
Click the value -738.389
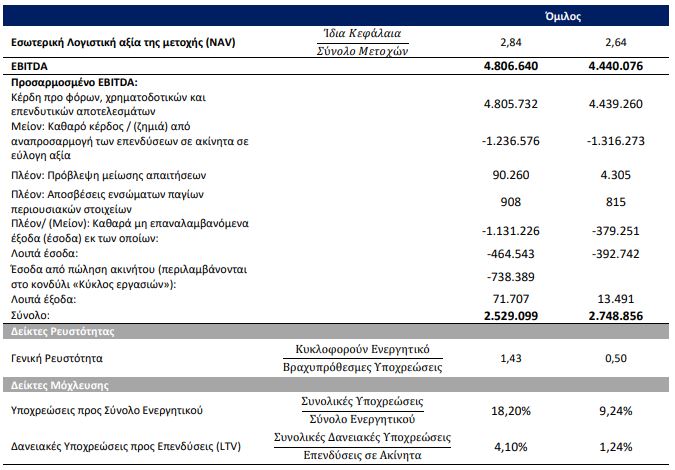click(510, 276)
